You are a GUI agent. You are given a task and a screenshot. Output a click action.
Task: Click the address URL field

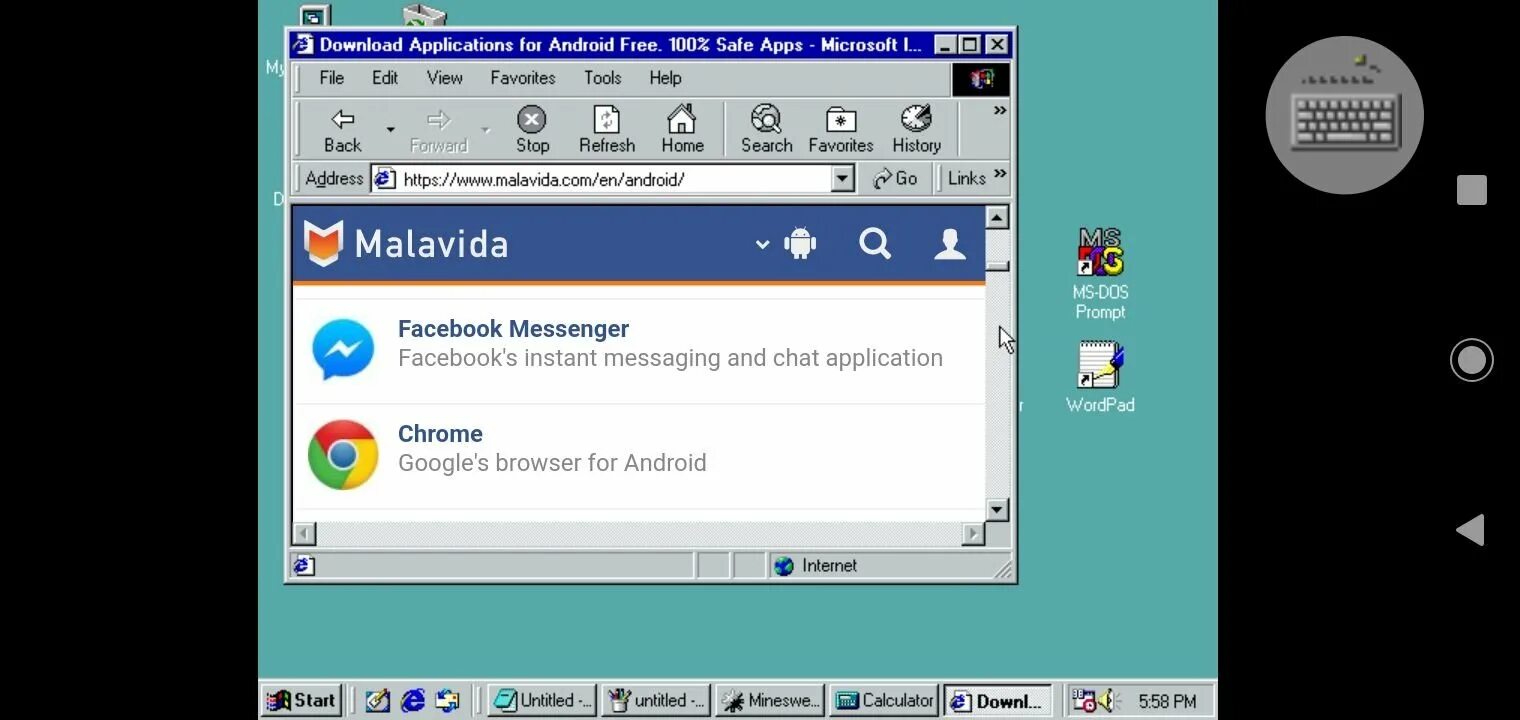pyautogui.click(x=615, y=179)
